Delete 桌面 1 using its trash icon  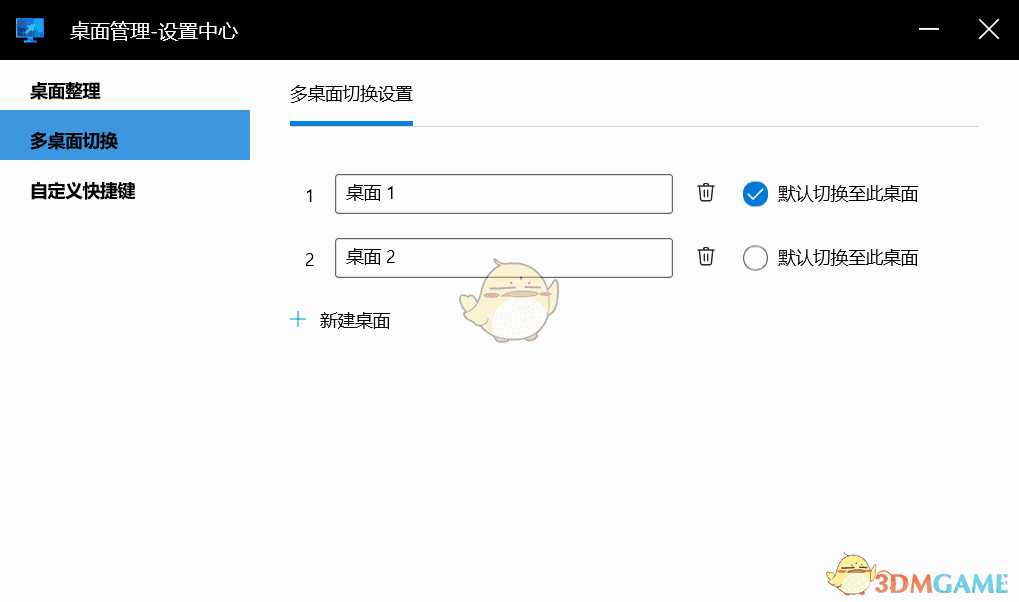(x=705, y=193)
